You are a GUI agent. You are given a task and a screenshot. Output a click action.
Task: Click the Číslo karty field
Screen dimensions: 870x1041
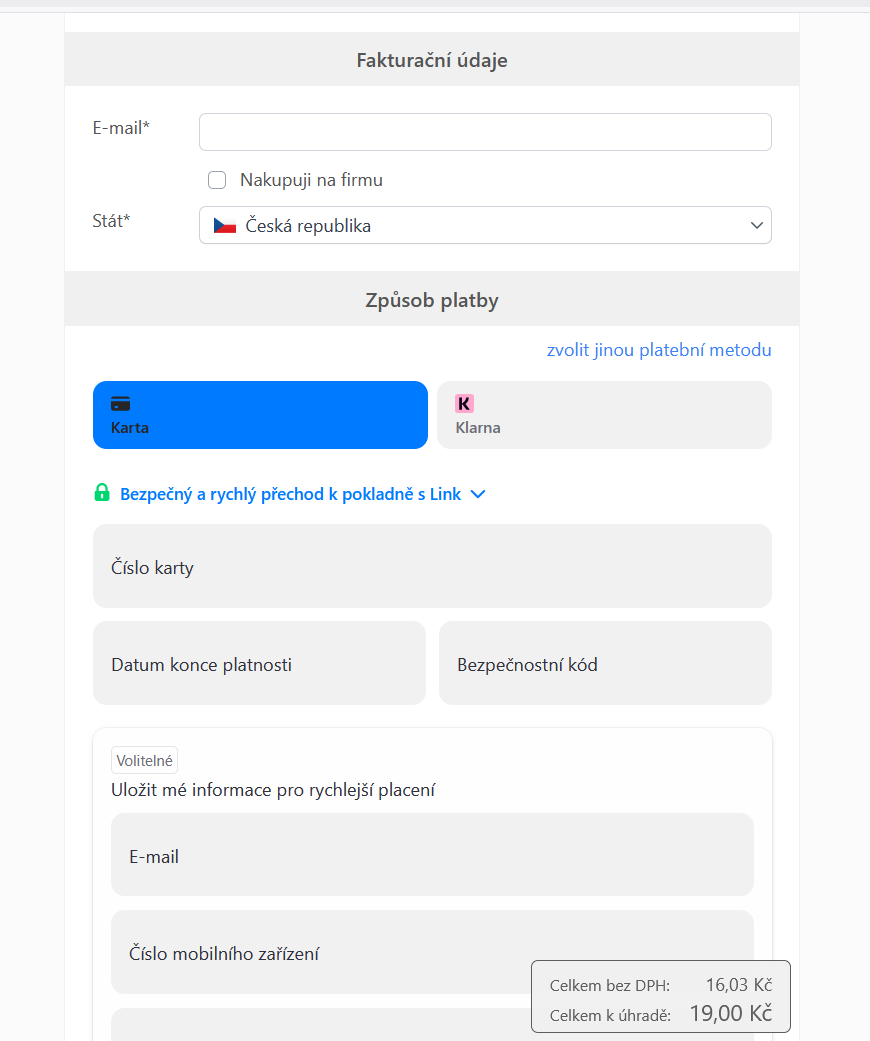coord(432,566)
